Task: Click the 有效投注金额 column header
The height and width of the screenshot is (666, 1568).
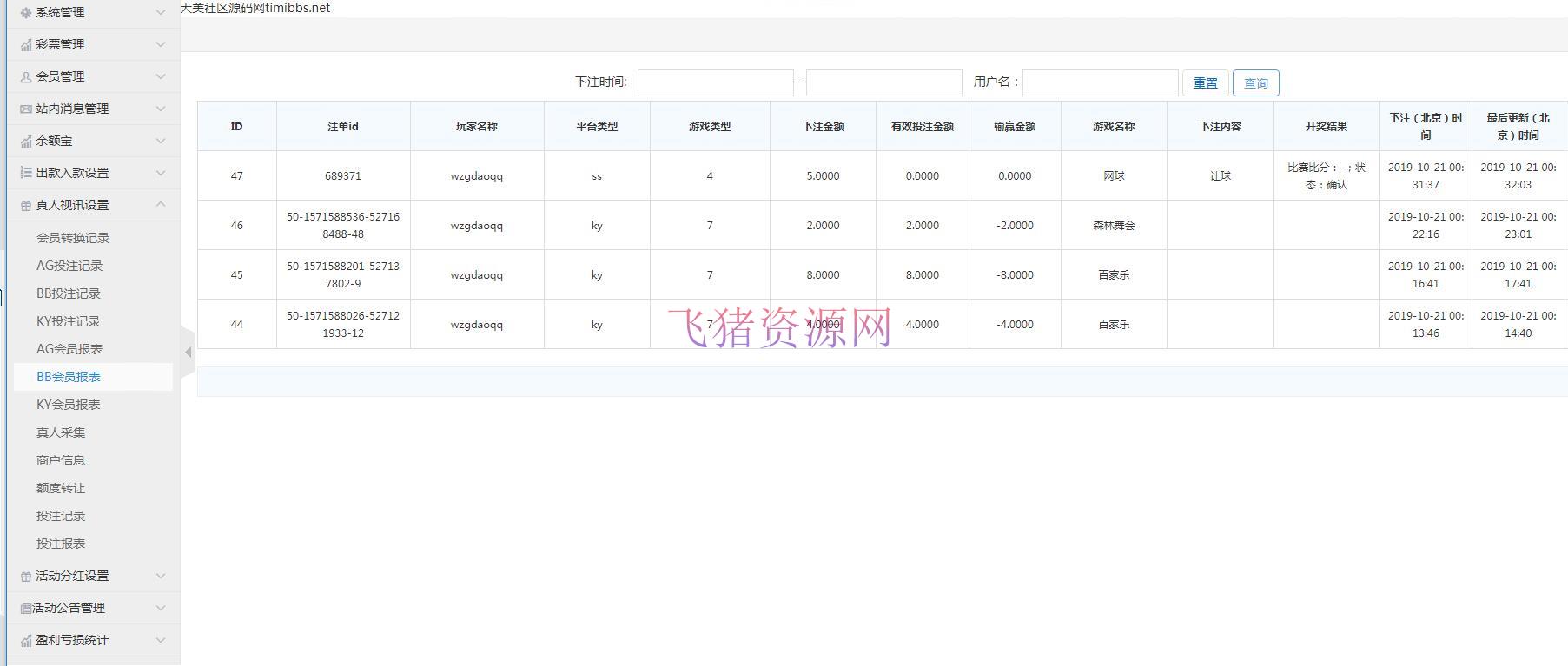Action: 923,126
